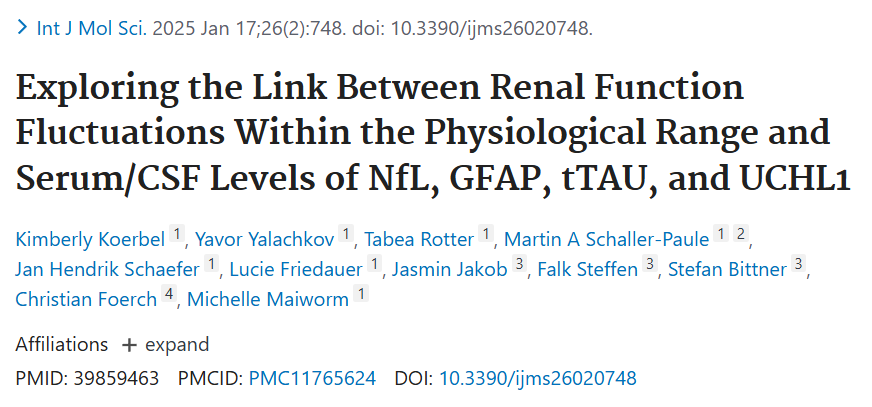Open author Jan Hendrik Schaefer
872x407 pixels.
[x=107, y=270]
